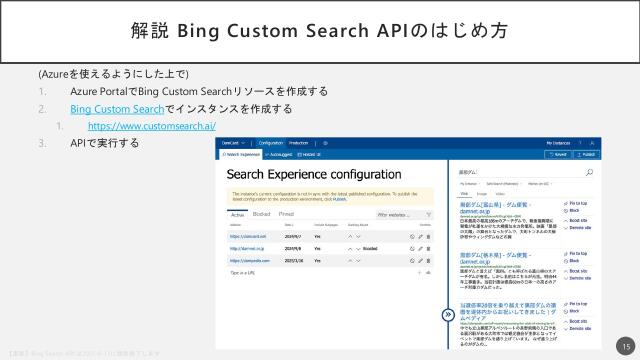This screenshot has width=640, height=360.
Task: Demote ranking down arrow for dampedia.com
Action: tap(358, 260)
